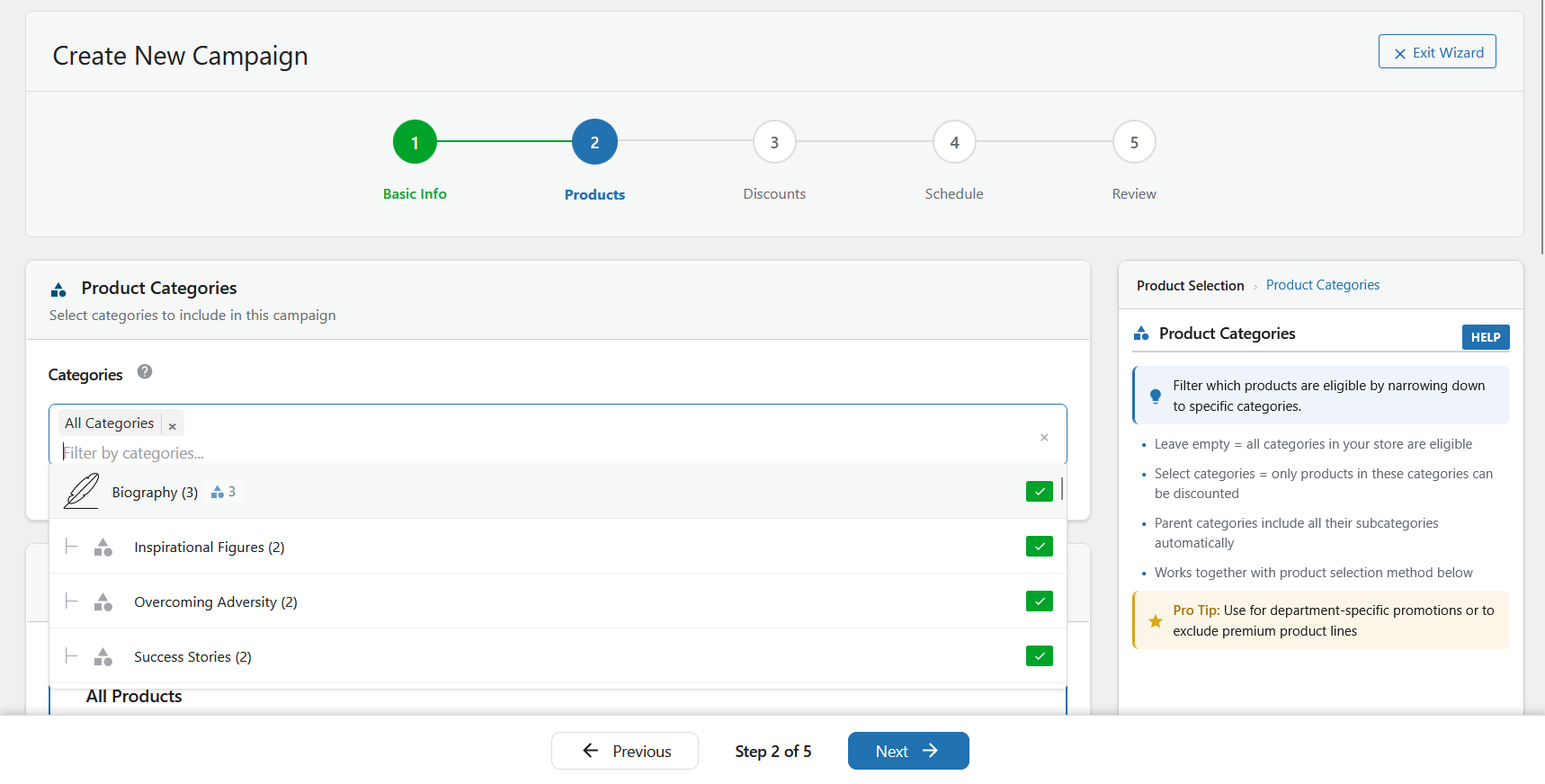This screenshot has width=1545, height=784.
Task: Click the Next button
Action: (x=907, y=751)
